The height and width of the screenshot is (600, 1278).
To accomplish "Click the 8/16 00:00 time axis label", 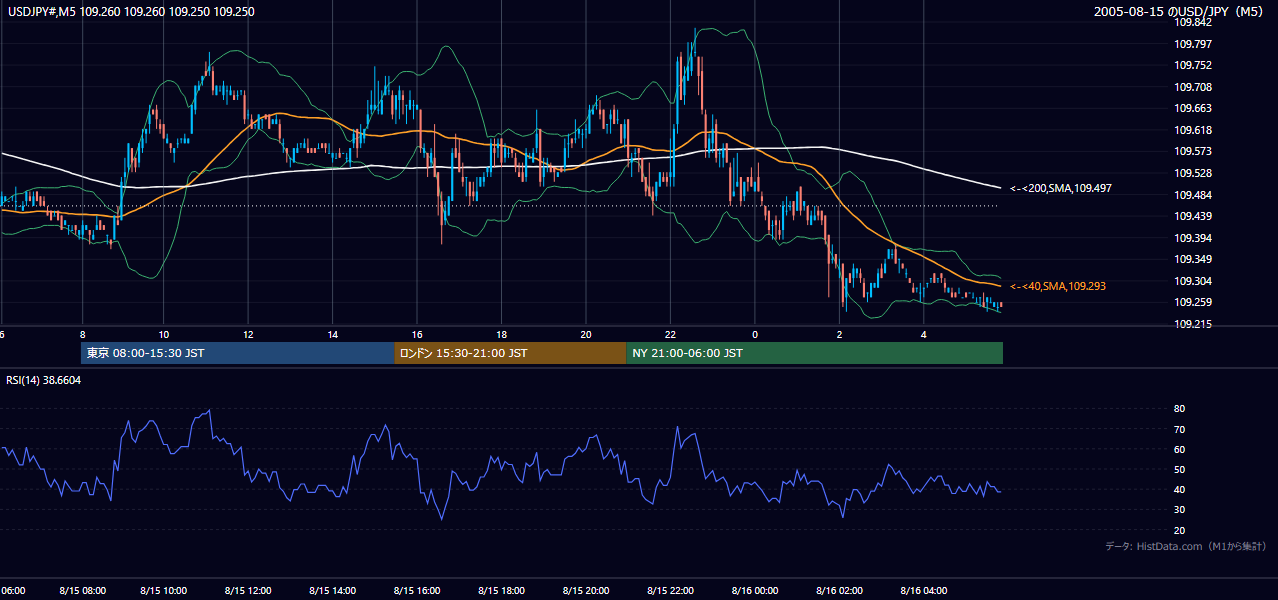I will click(x=755, y=590).
